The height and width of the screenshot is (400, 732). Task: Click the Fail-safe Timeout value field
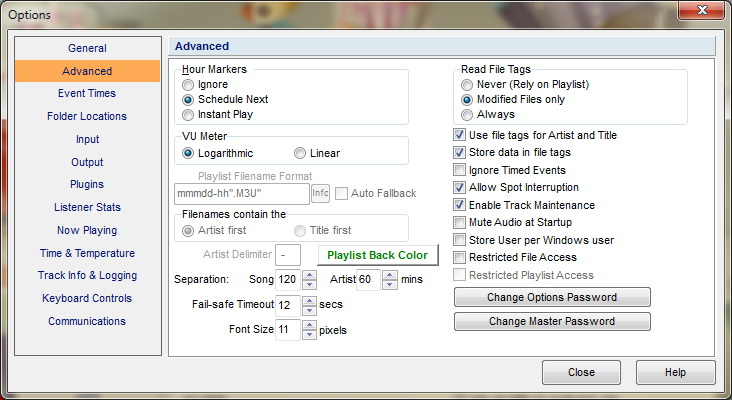[288, 305]
